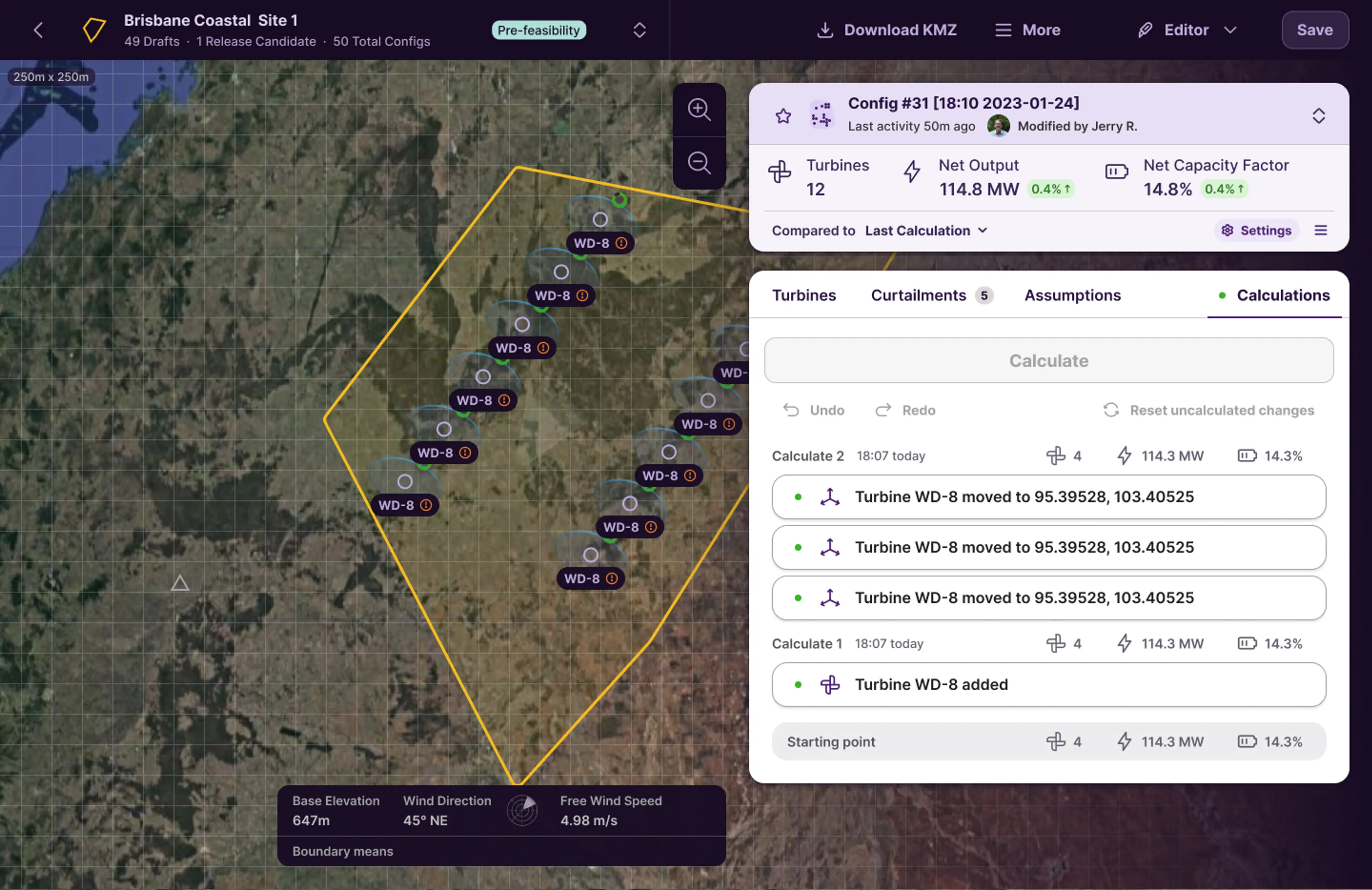
Task: Star Config #31 as favorite
Action: [783, 116]
